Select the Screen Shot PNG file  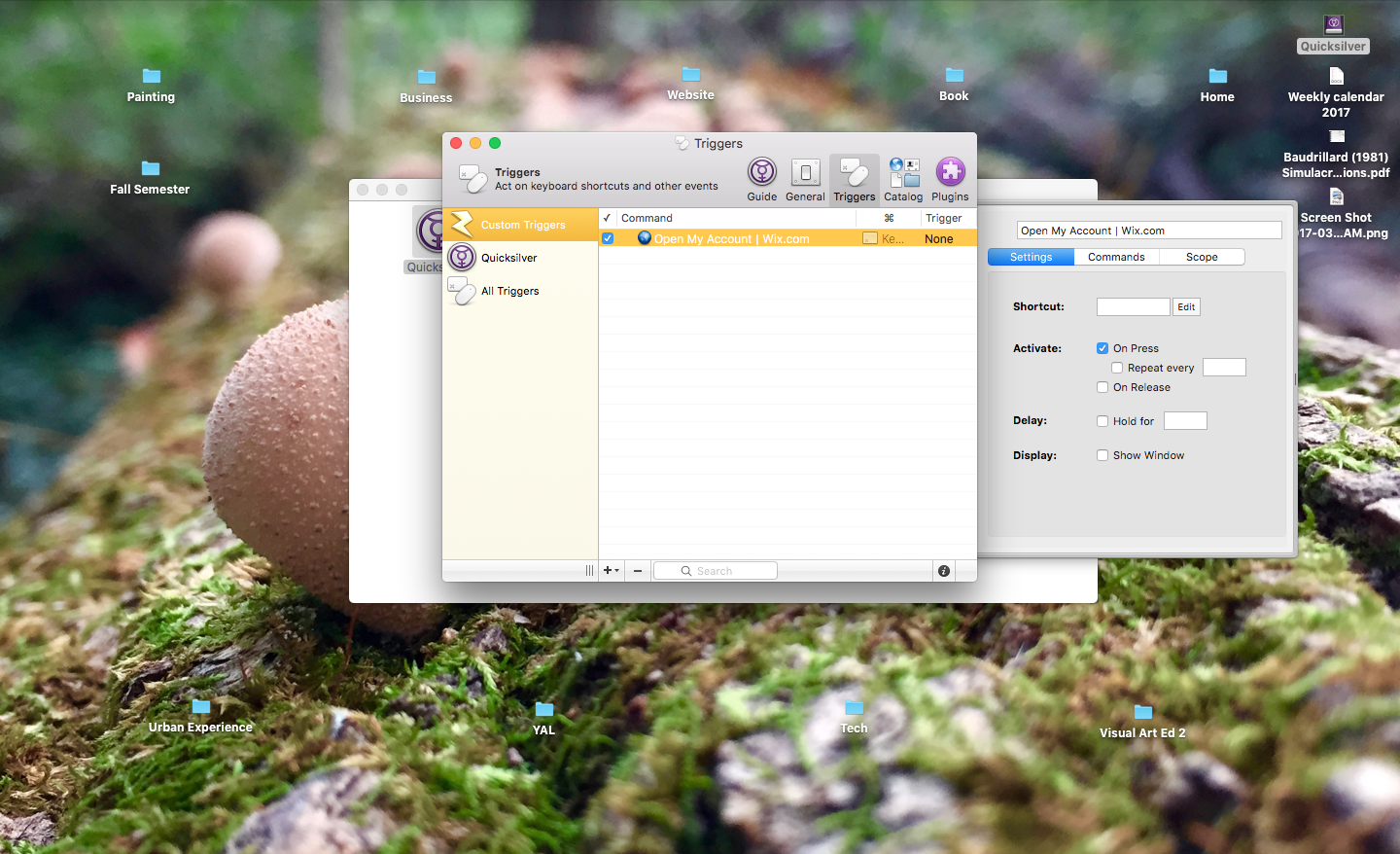click(x=1336, y=214)
